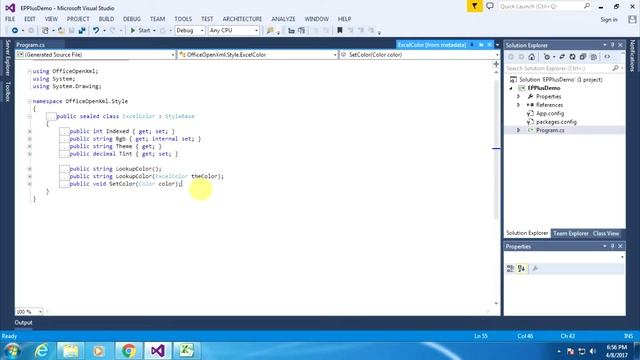The image size is (640, 360).
Task: Open the Server Explorer side tab
Action: click(7, 58)
